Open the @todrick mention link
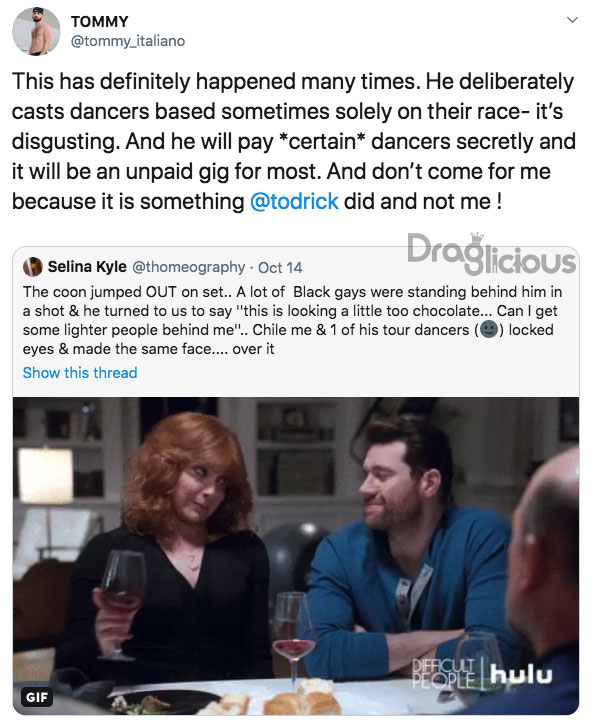 pos(294,202)
